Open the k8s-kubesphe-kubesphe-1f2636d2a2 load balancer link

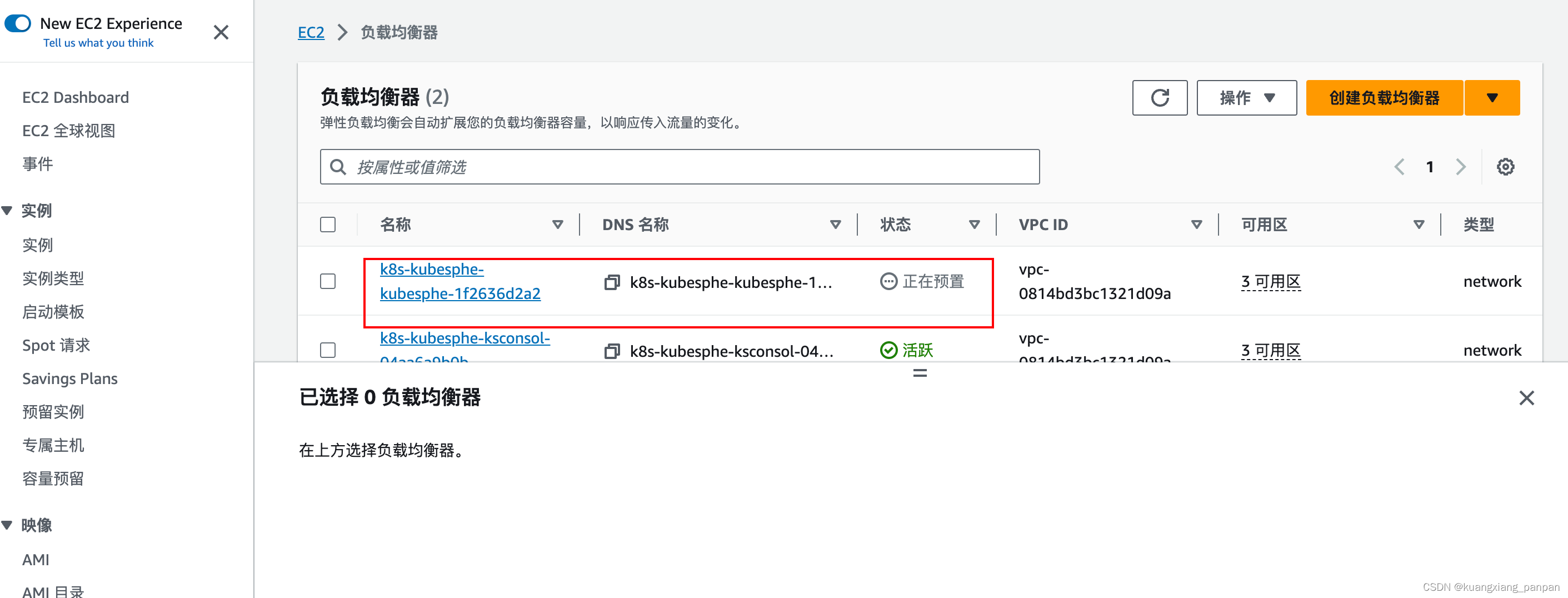pos(460,281)
